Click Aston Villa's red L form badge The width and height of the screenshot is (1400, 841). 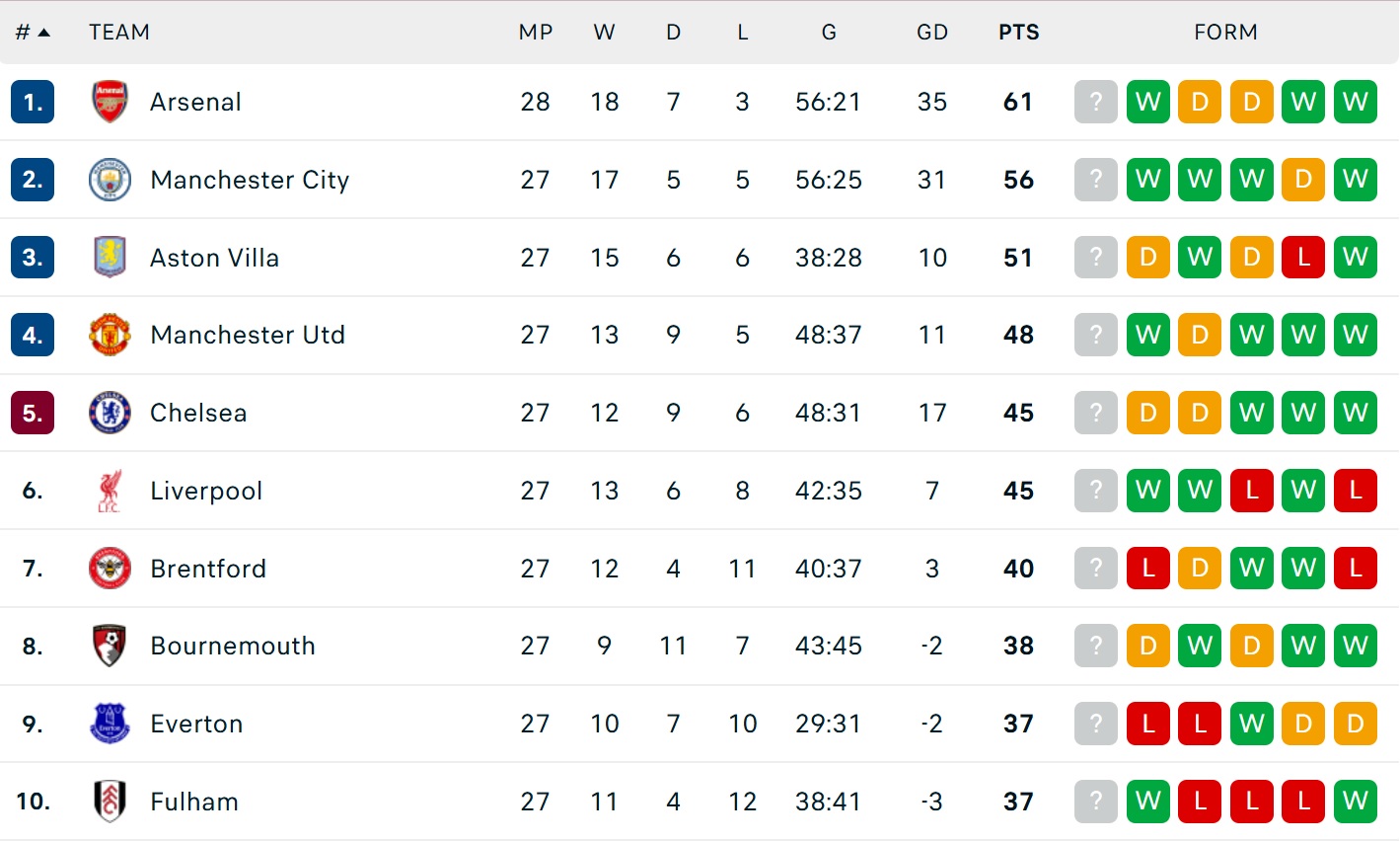(x=1303, y=258)
